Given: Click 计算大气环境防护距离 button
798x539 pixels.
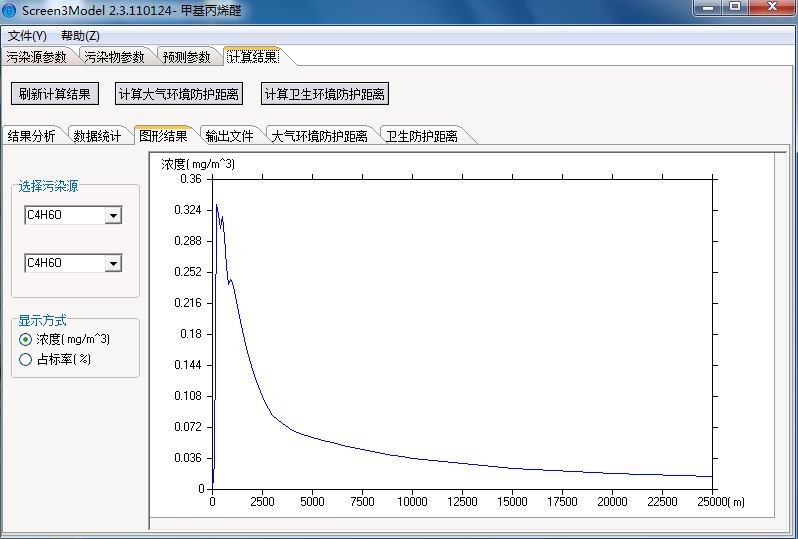Looking at the screenshot, I should [x=179, y=94].
